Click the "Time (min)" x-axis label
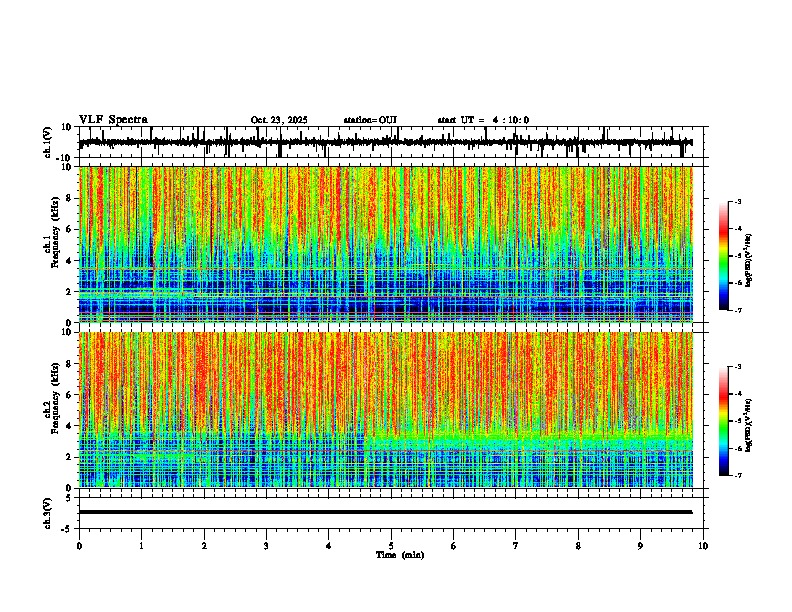This screenshot has width=792, height=612. (x=400, y=555)
